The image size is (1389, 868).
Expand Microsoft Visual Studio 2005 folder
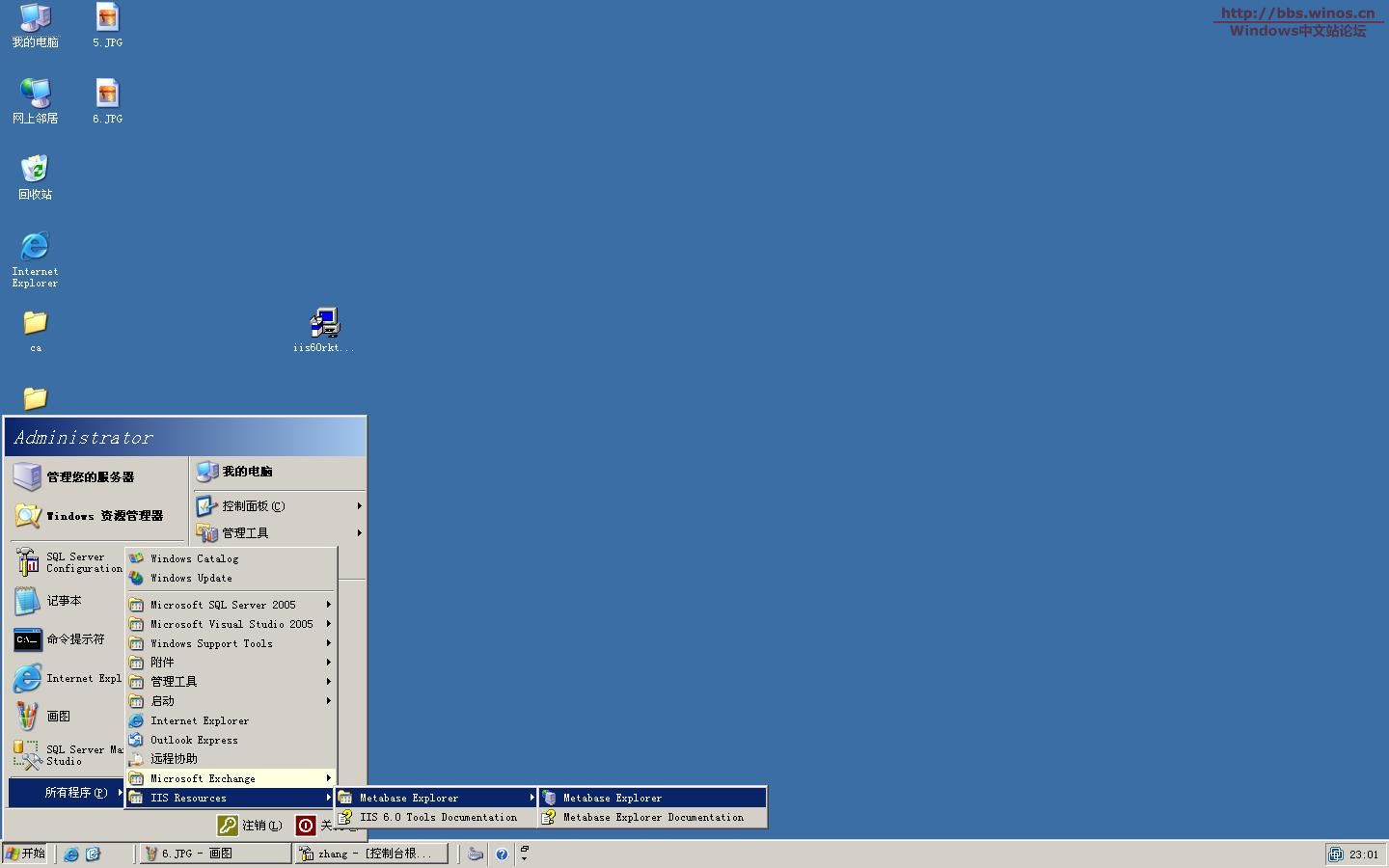pyautogui.click(x=231, y=624)
